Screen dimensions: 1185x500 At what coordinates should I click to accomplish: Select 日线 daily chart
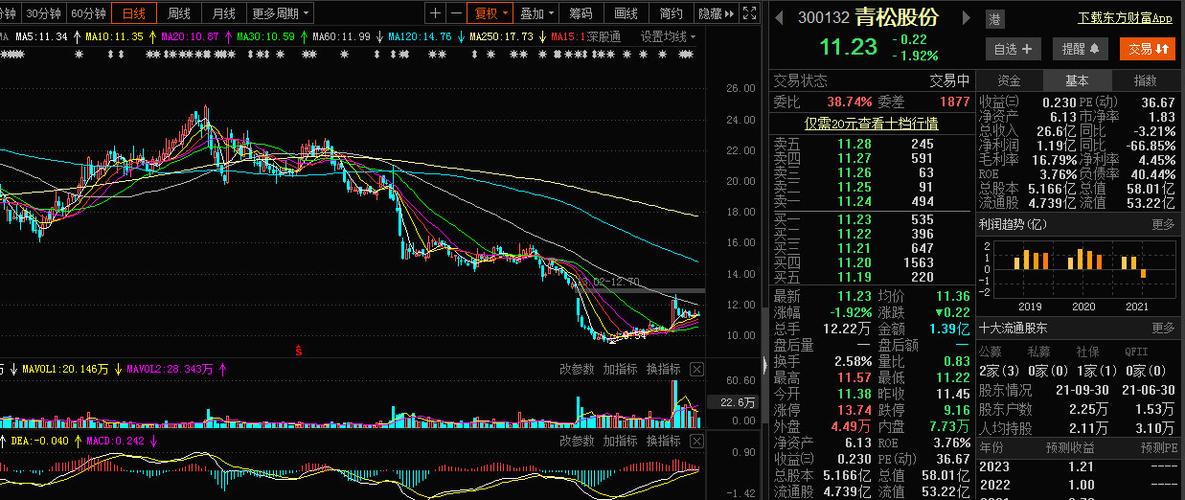click(134, 13)
